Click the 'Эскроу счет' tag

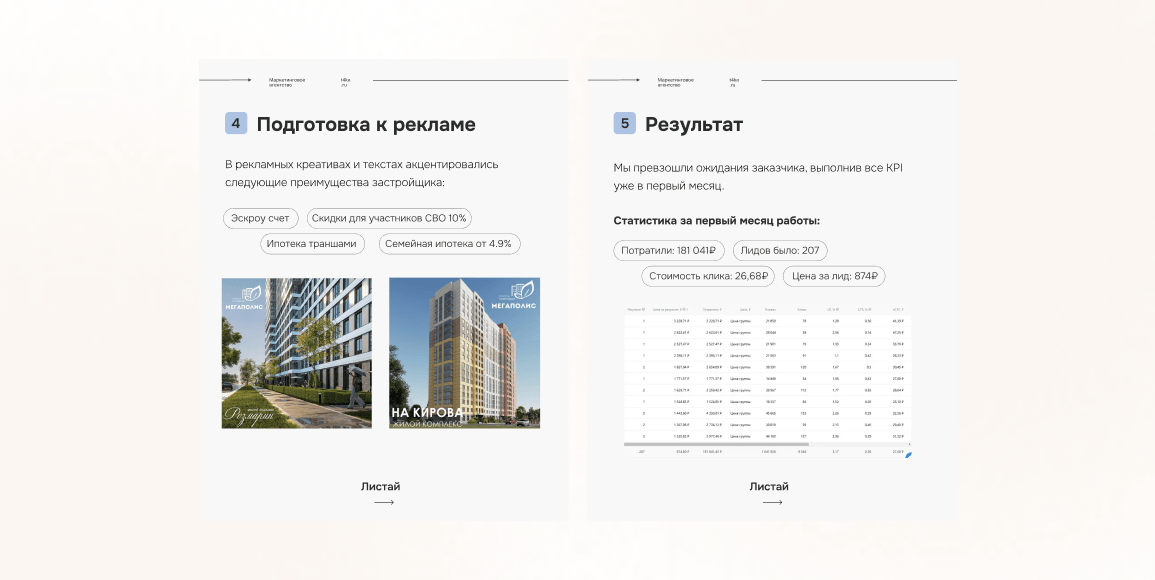[x=261, y=219]
